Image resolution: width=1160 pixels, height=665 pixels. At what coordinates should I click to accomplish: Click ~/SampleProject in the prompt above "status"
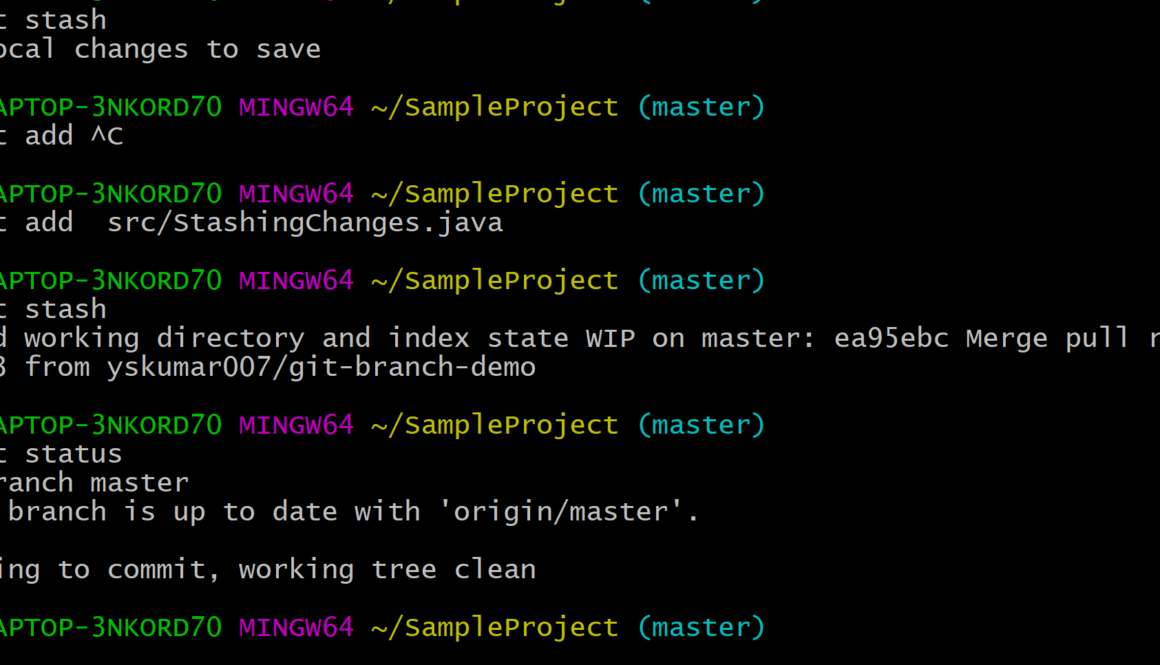pyautogui.click(x=495, y=425)
